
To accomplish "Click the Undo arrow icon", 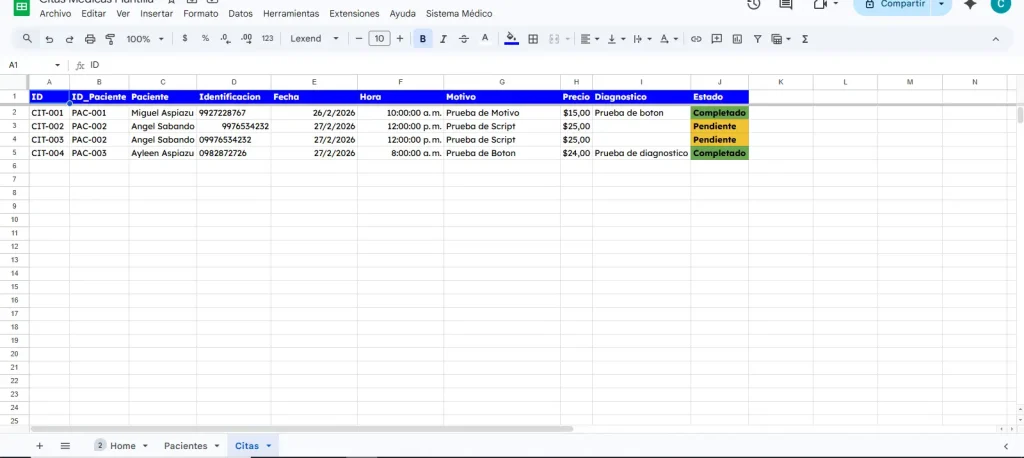I will click(49, 39).
